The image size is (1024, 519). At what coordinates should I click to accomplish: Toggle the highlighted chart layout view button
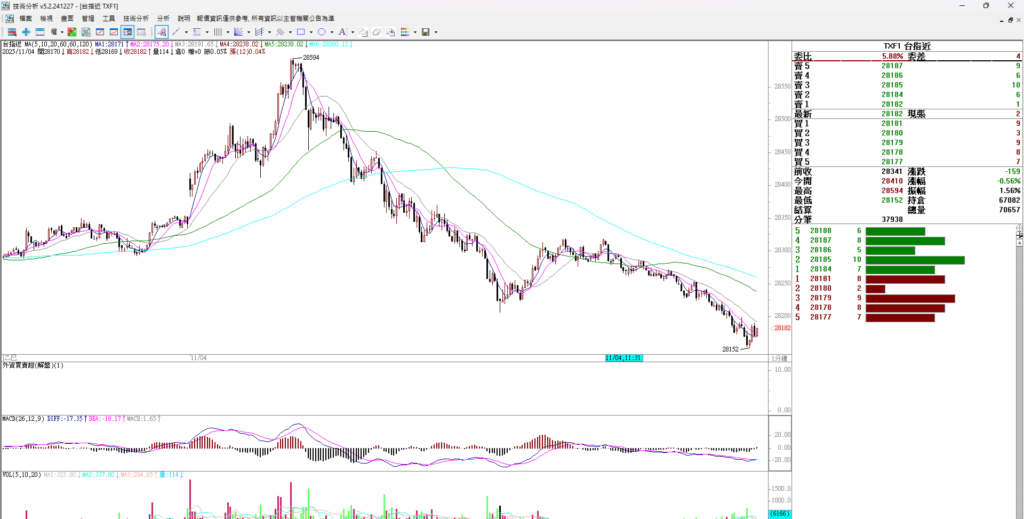click(127, 32)
